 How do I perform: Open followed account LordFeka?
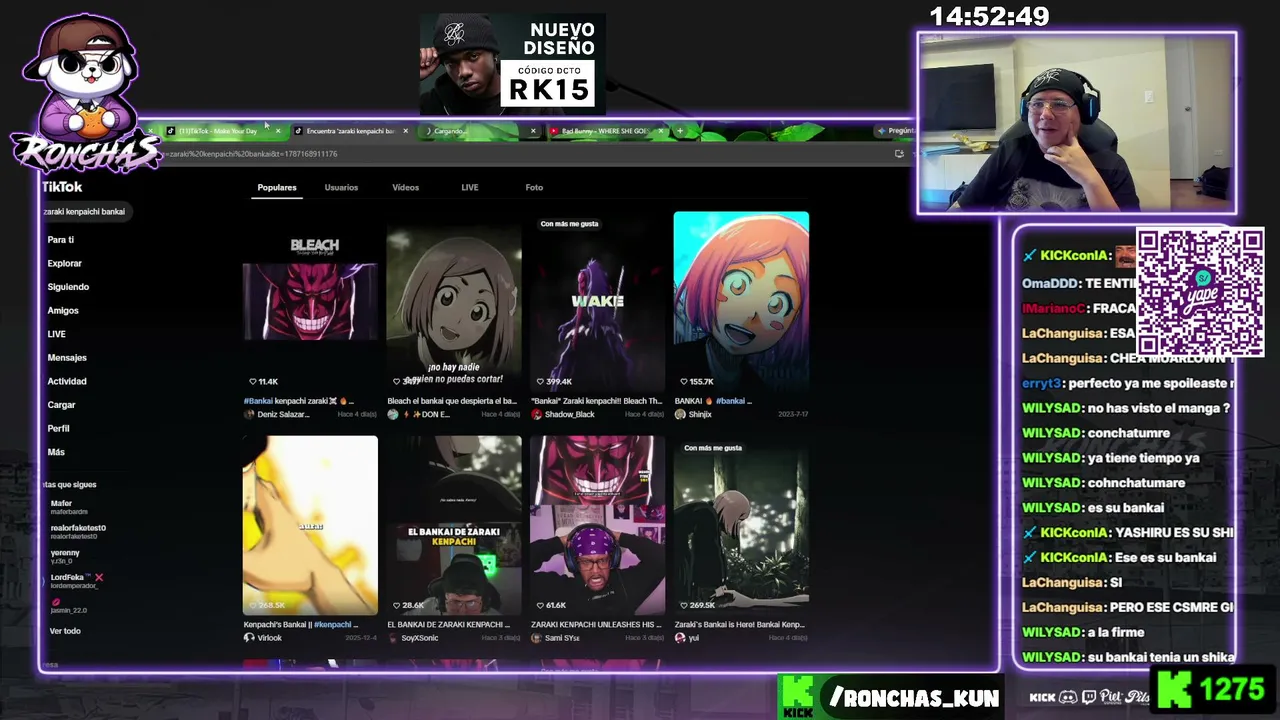tap(76, 581)
